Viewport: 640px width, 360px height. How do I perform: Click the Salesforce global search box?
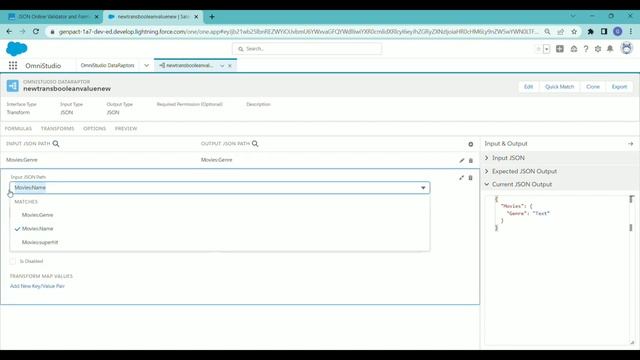point(307,49)
